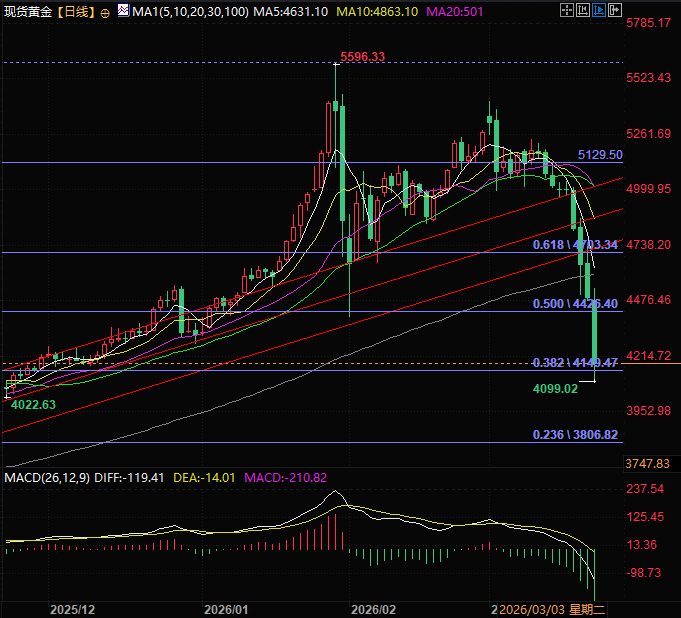Click the MA20:501 value label

(455, 12)
